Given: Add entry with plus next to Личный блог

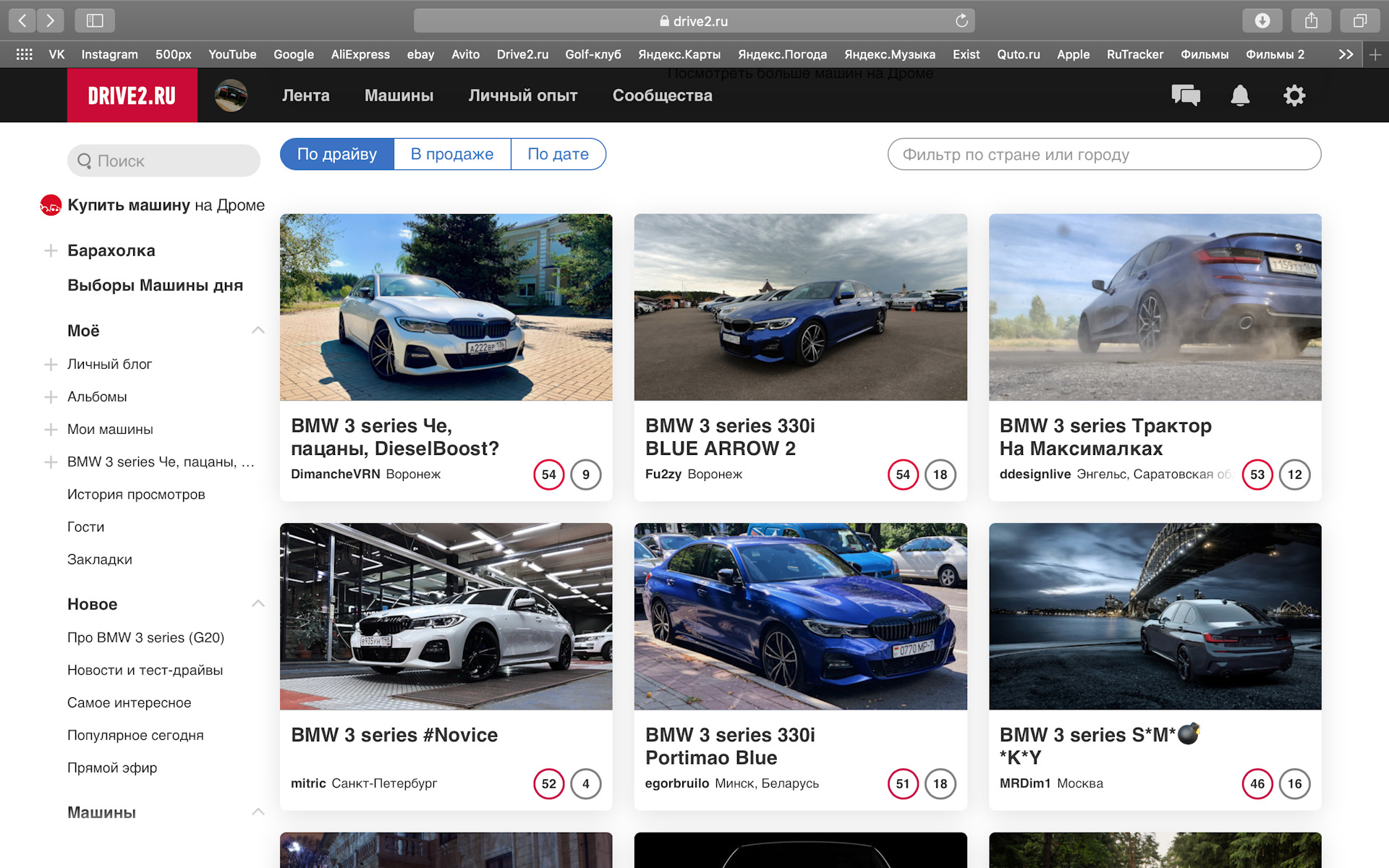Looking at the screenshot, I should pyautogui.click(x=51, y=365).
